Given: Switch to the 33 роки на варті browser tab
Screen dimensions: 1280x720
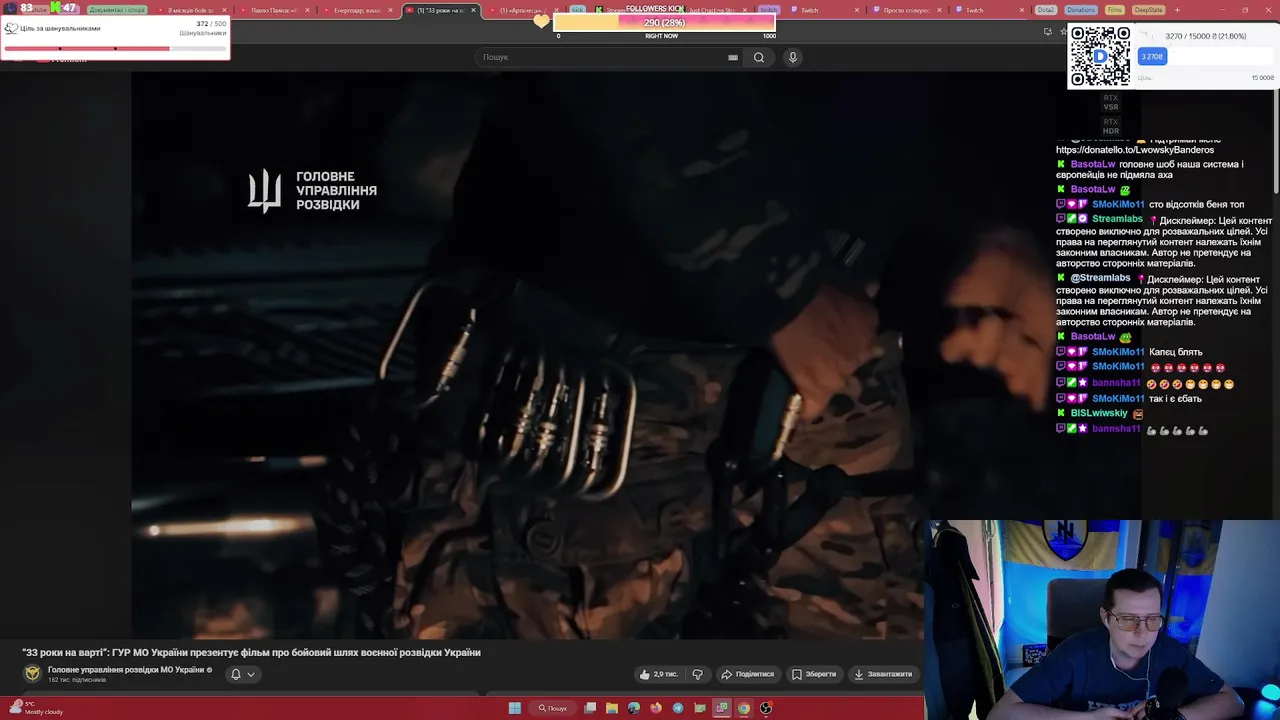Looking at the screenshot, I should (x=440, y=10).
